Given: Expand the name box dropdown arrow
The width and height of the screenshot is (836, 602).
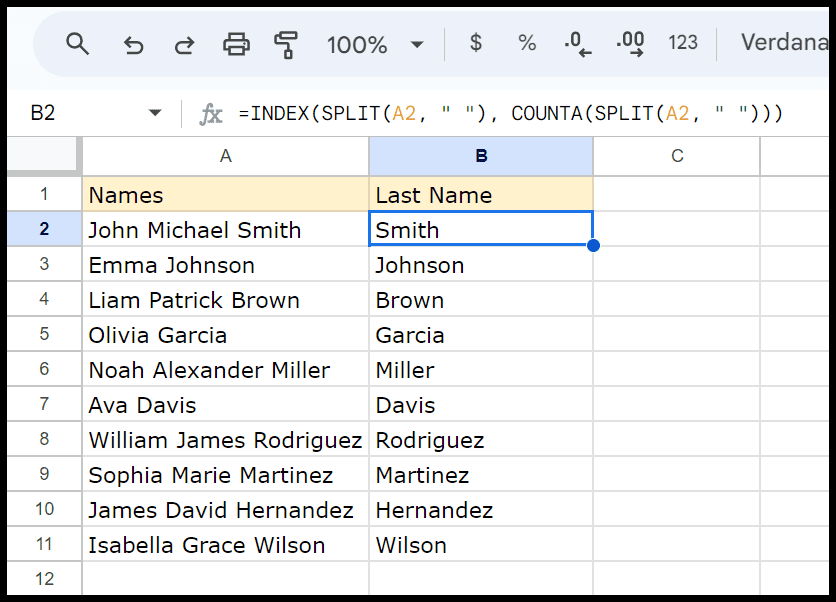Looking at the screenshot, I should tap(155, 113).
